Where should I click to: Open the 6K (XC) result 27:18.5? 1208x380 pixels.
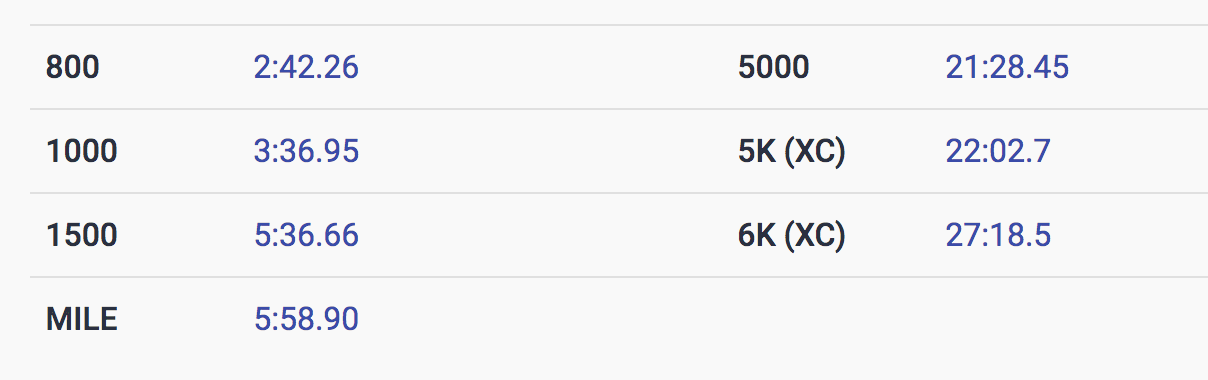click(998, 236)
